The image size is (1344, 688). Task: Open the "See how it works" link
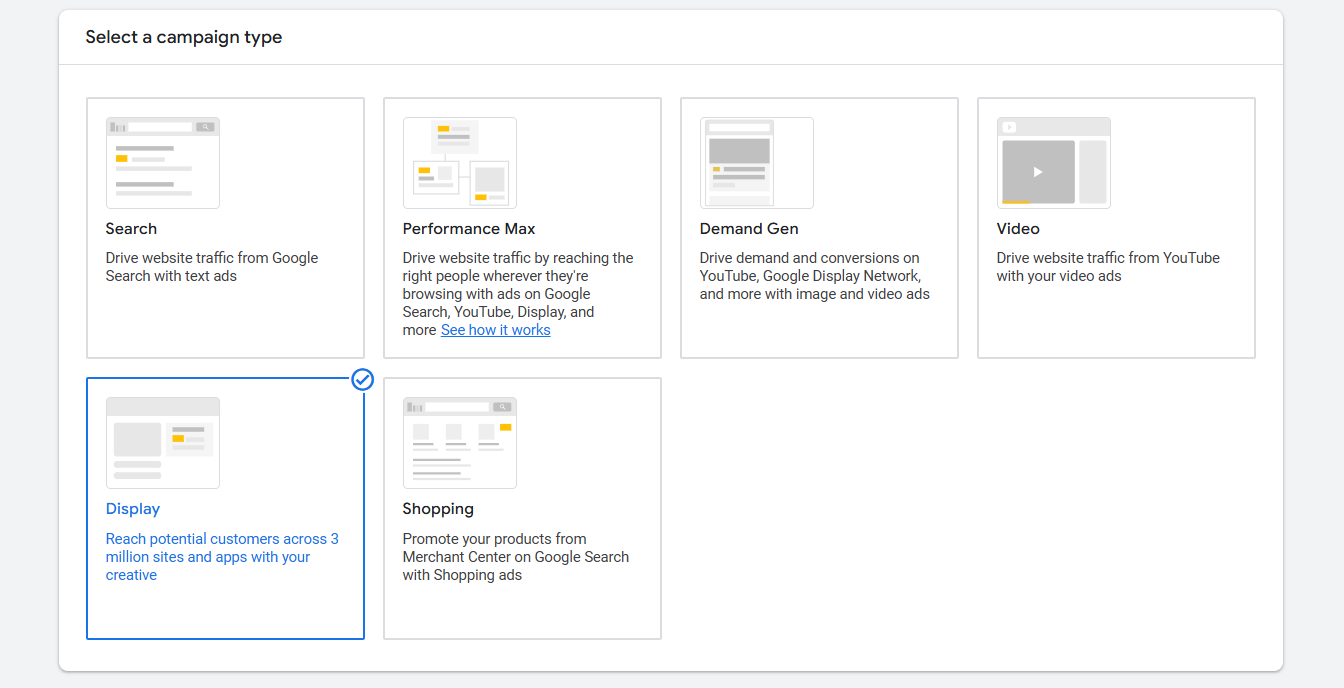[495, 330]
